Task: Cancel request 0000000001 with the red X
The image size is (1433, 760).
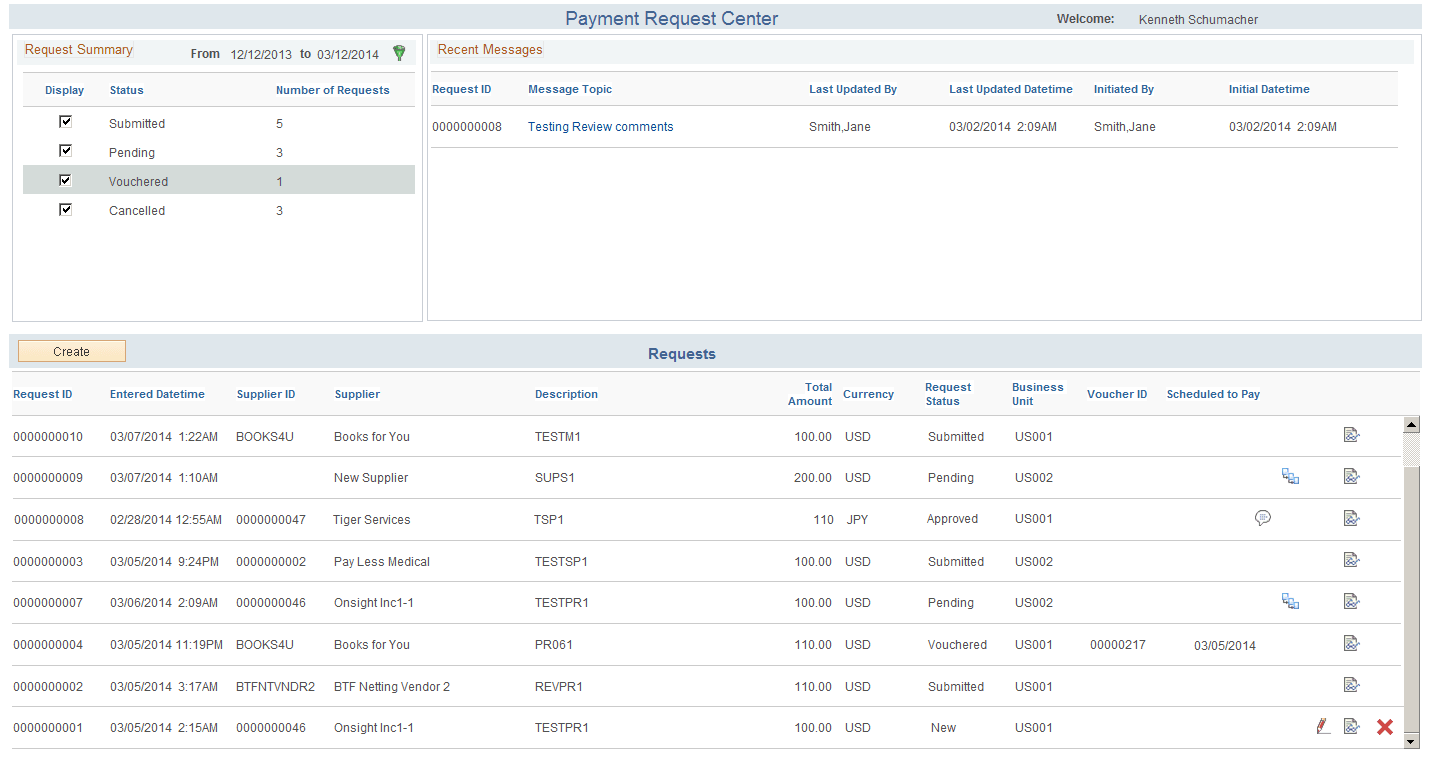Action: click(1385, 727)
